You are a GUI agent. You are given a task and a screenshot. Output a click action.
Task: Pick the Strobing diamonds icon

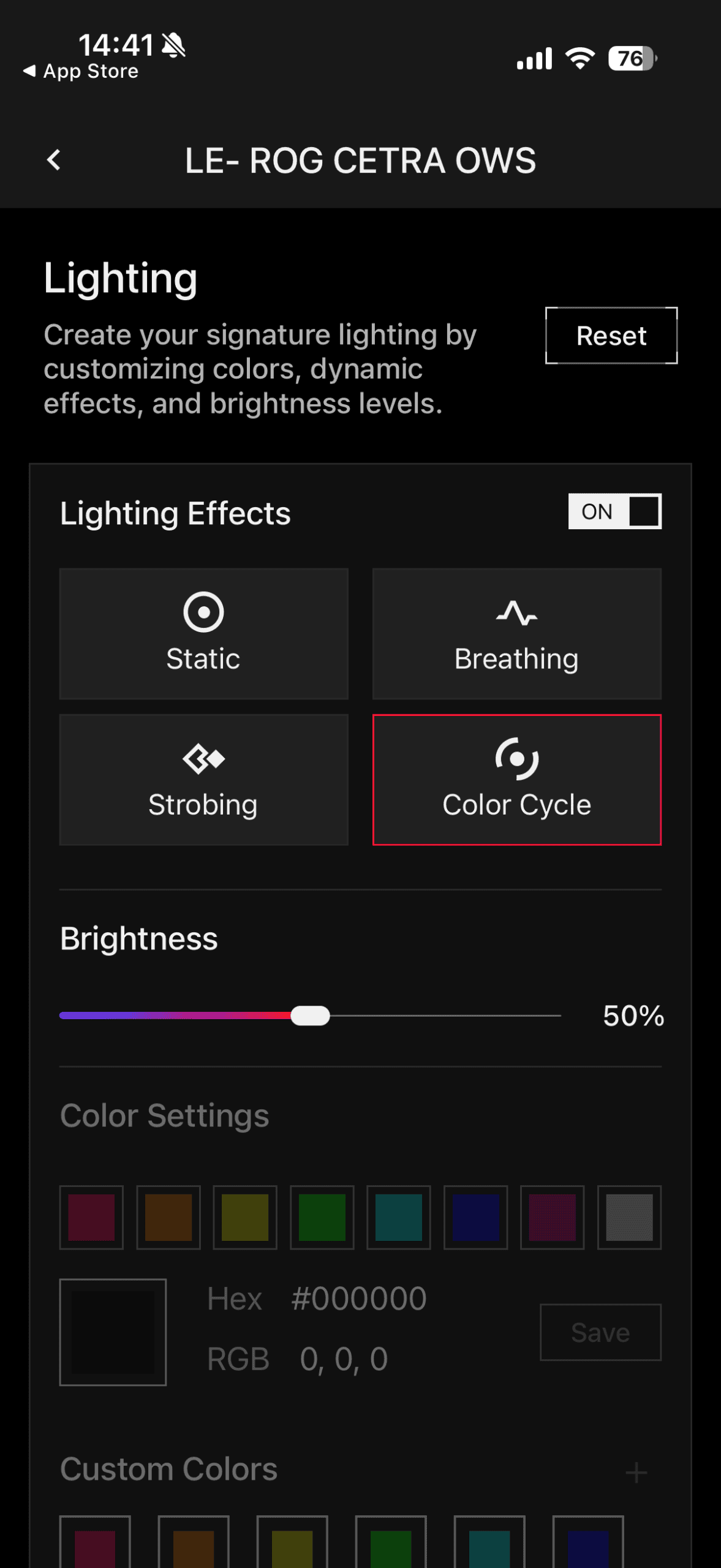click(x=203, y=759)
